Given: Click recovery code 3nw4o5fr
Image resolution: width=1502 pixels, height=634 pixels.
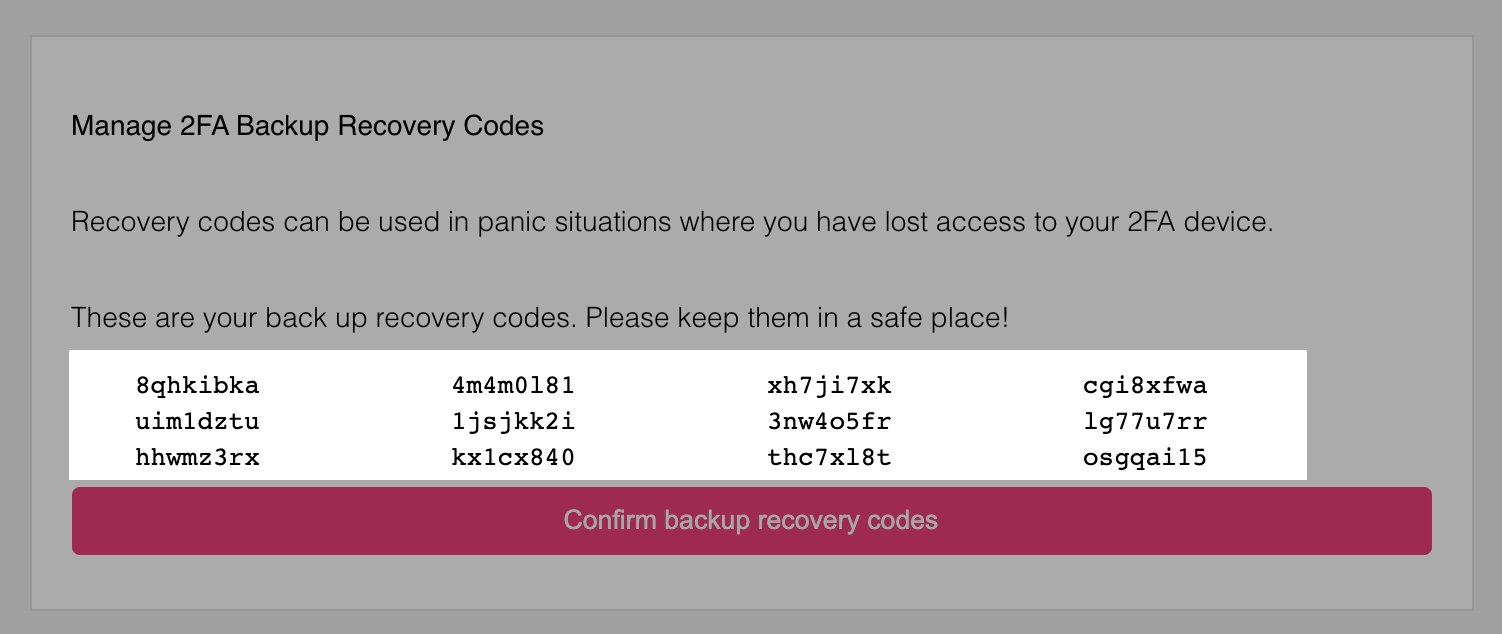Looking at the screenshot, I should pyautogui.click(x=829, y=422).
